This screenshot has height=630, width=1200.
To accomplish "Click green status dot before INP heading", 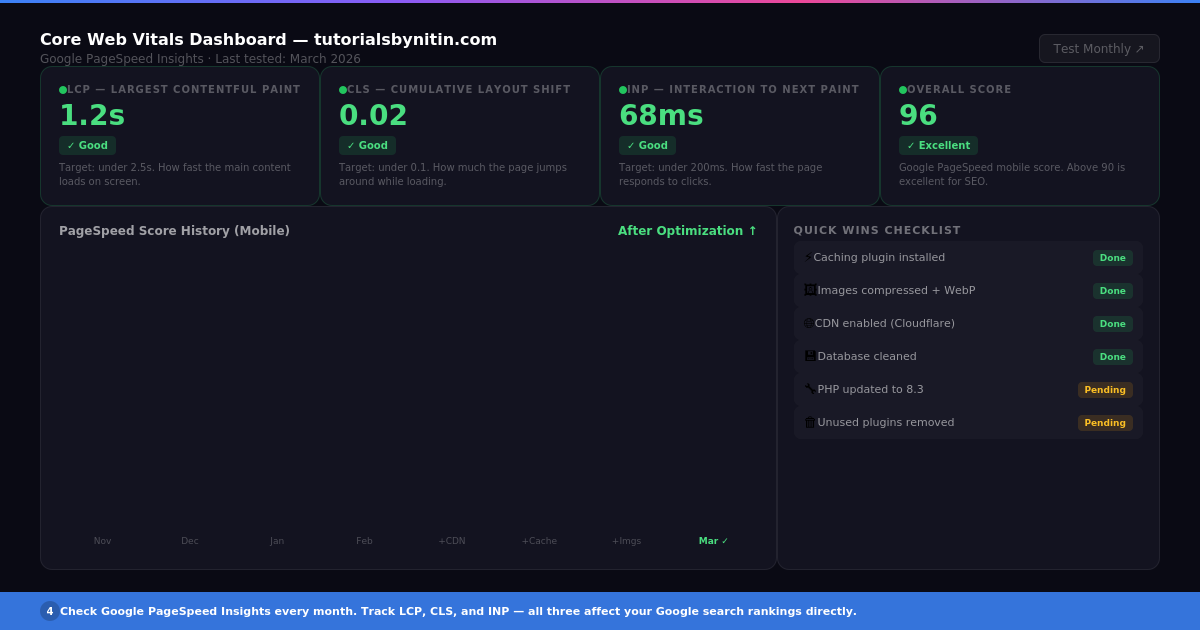I will click(623, 90).
